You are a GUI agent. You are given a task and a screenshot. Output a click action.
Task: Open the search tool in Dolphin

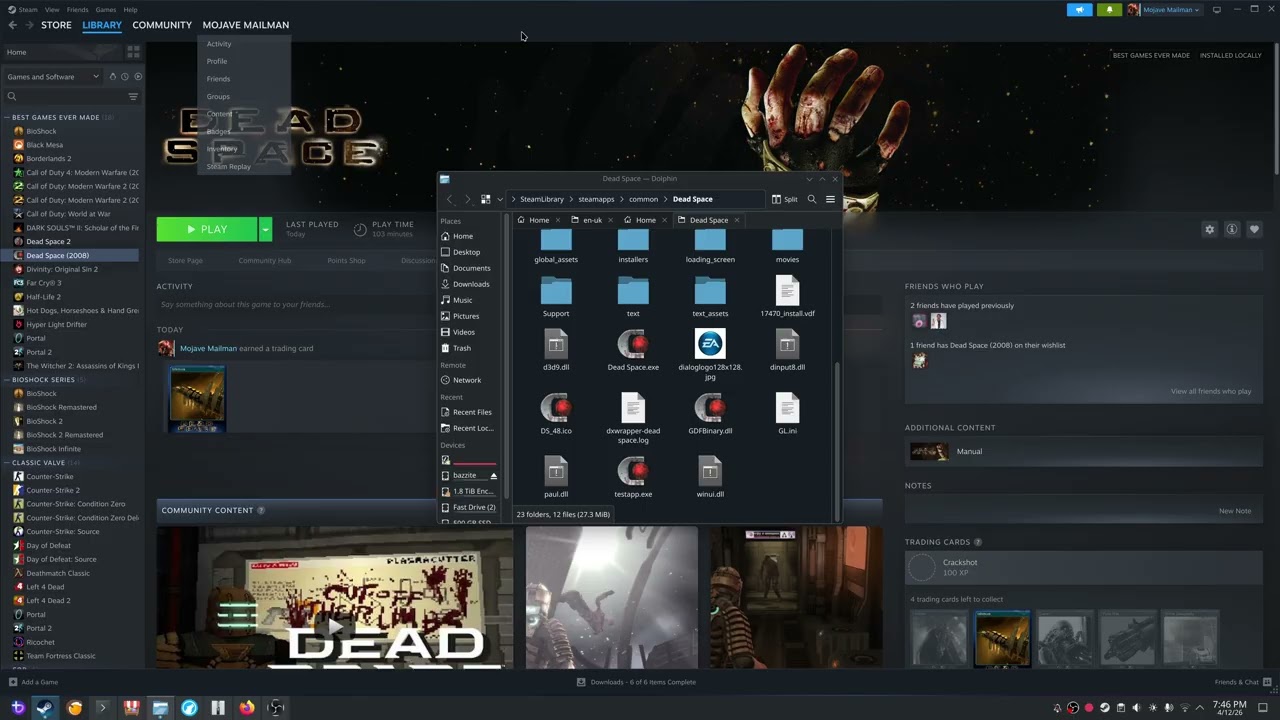coord(812,199)
